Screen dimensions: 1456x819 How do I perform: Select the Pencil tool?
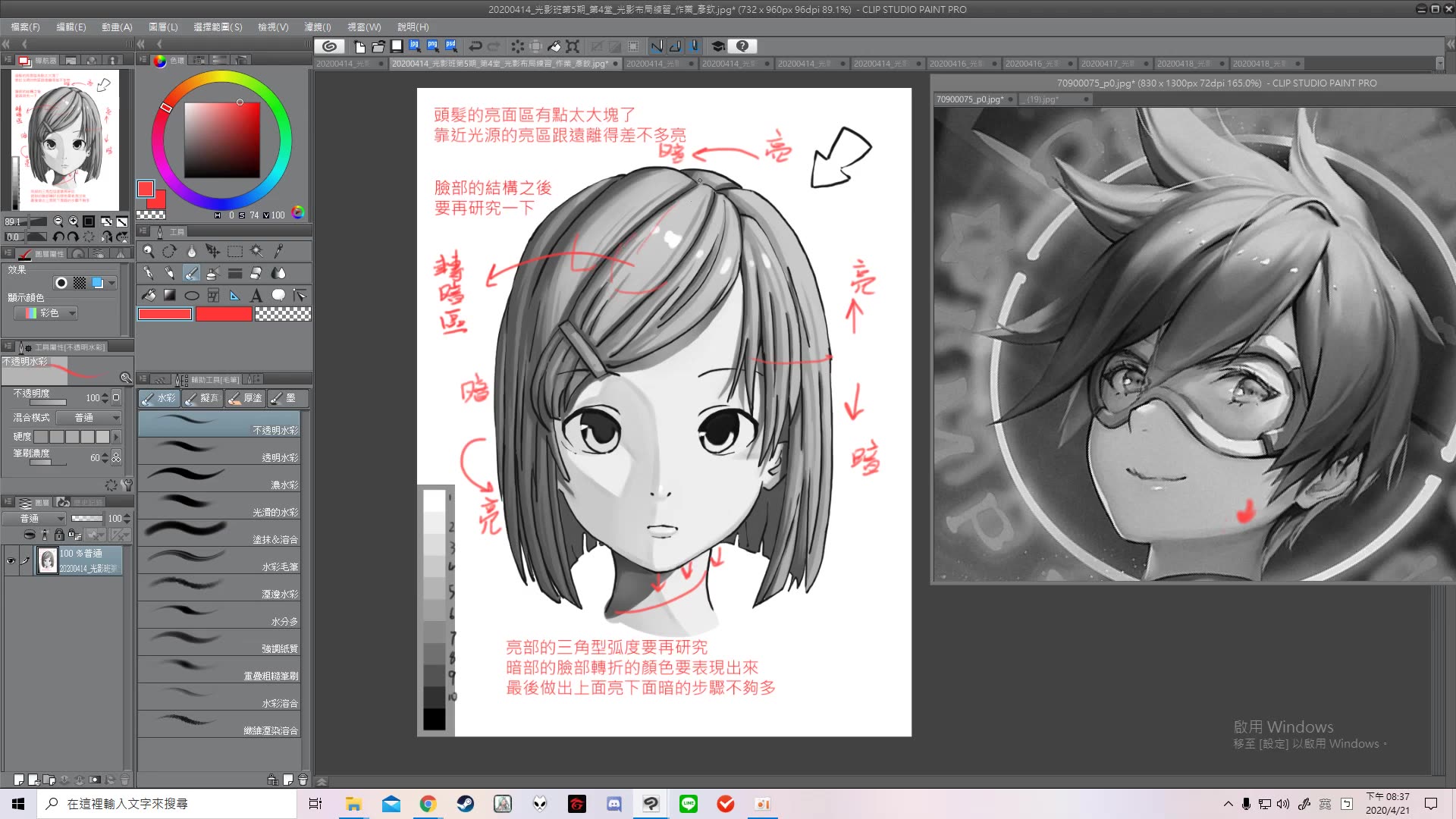coord(170,273)
